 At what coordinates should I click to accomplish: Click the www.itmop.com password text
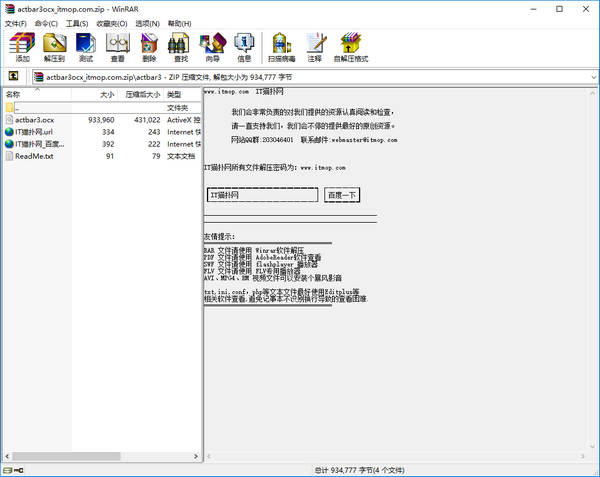click(x=323, y=168)
